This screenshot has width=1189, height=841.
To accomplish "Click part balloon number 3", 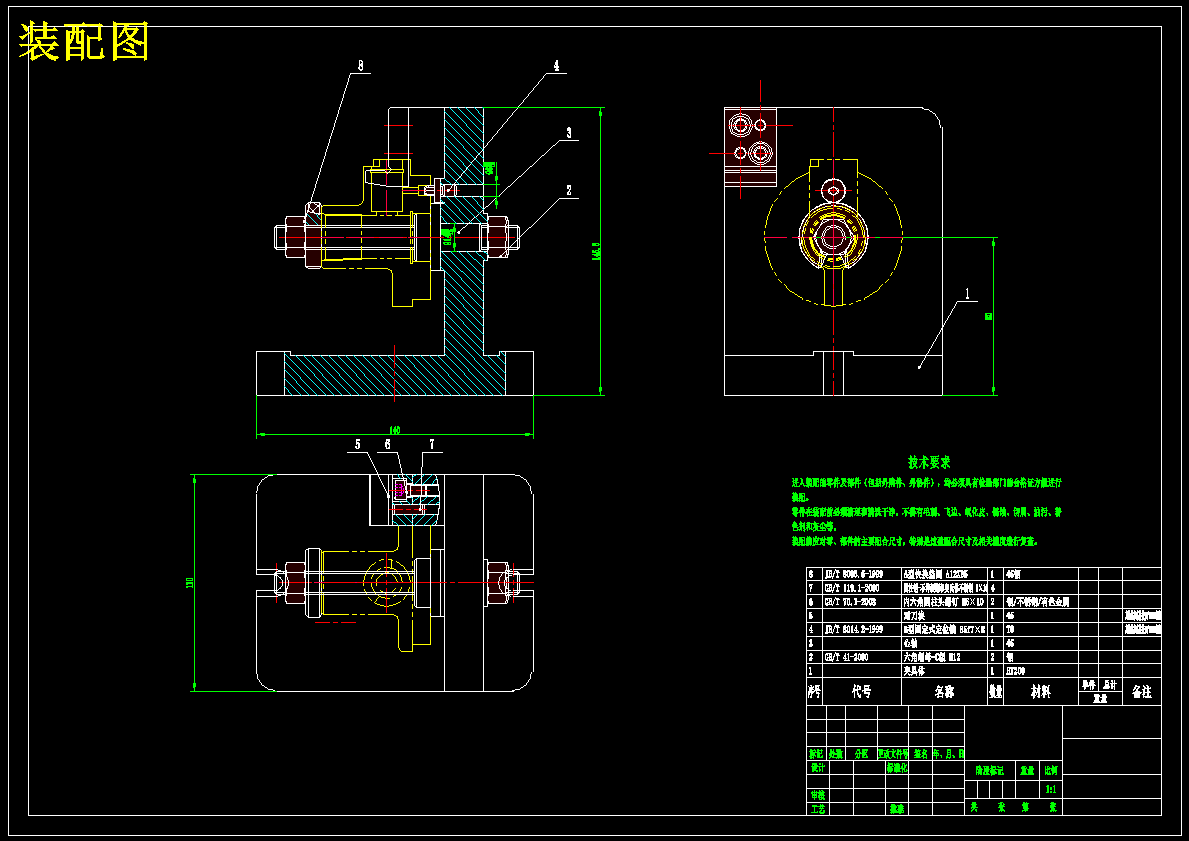I will 569,133.
